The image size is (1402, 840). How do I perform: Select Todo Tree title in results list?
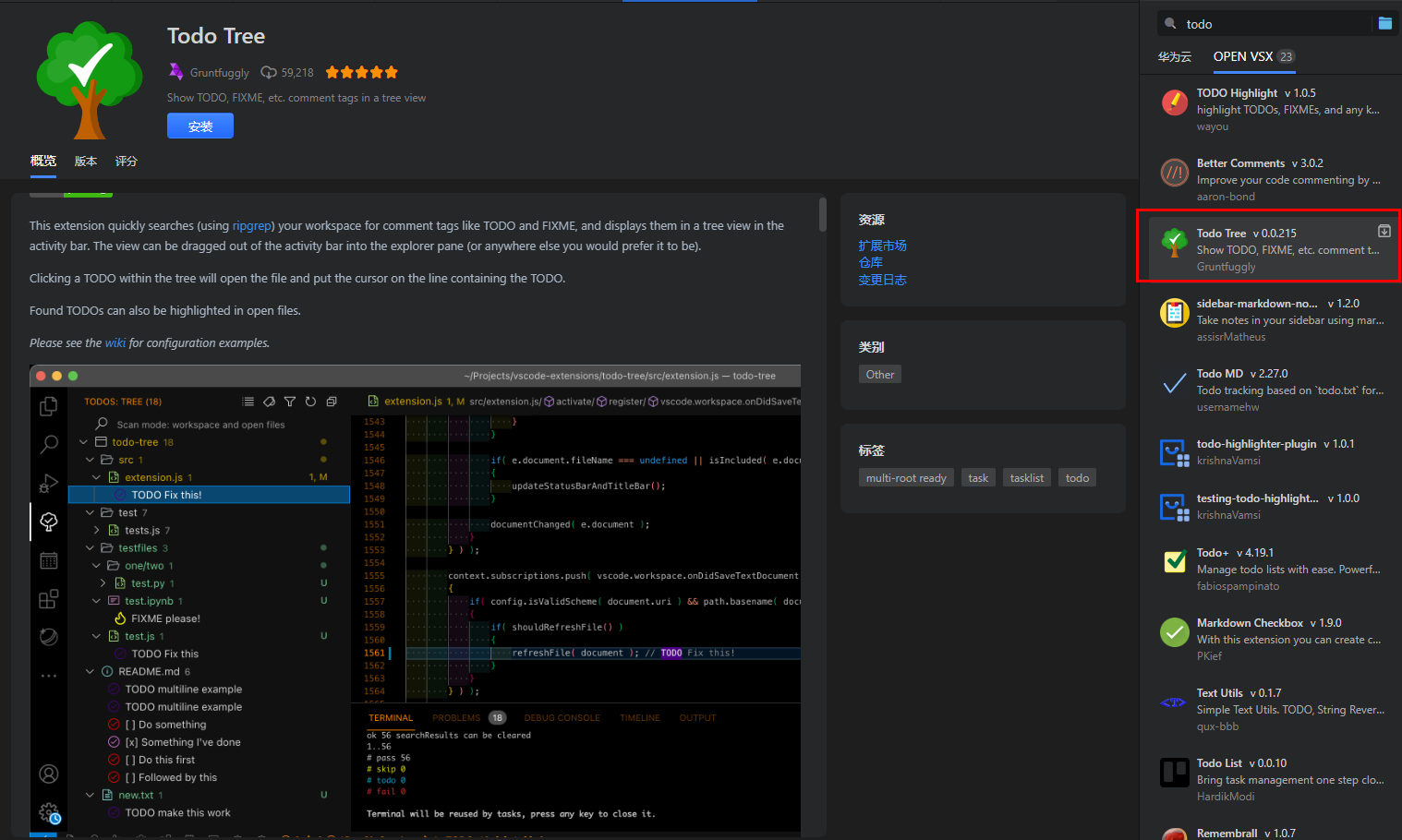pos(1221,233)
